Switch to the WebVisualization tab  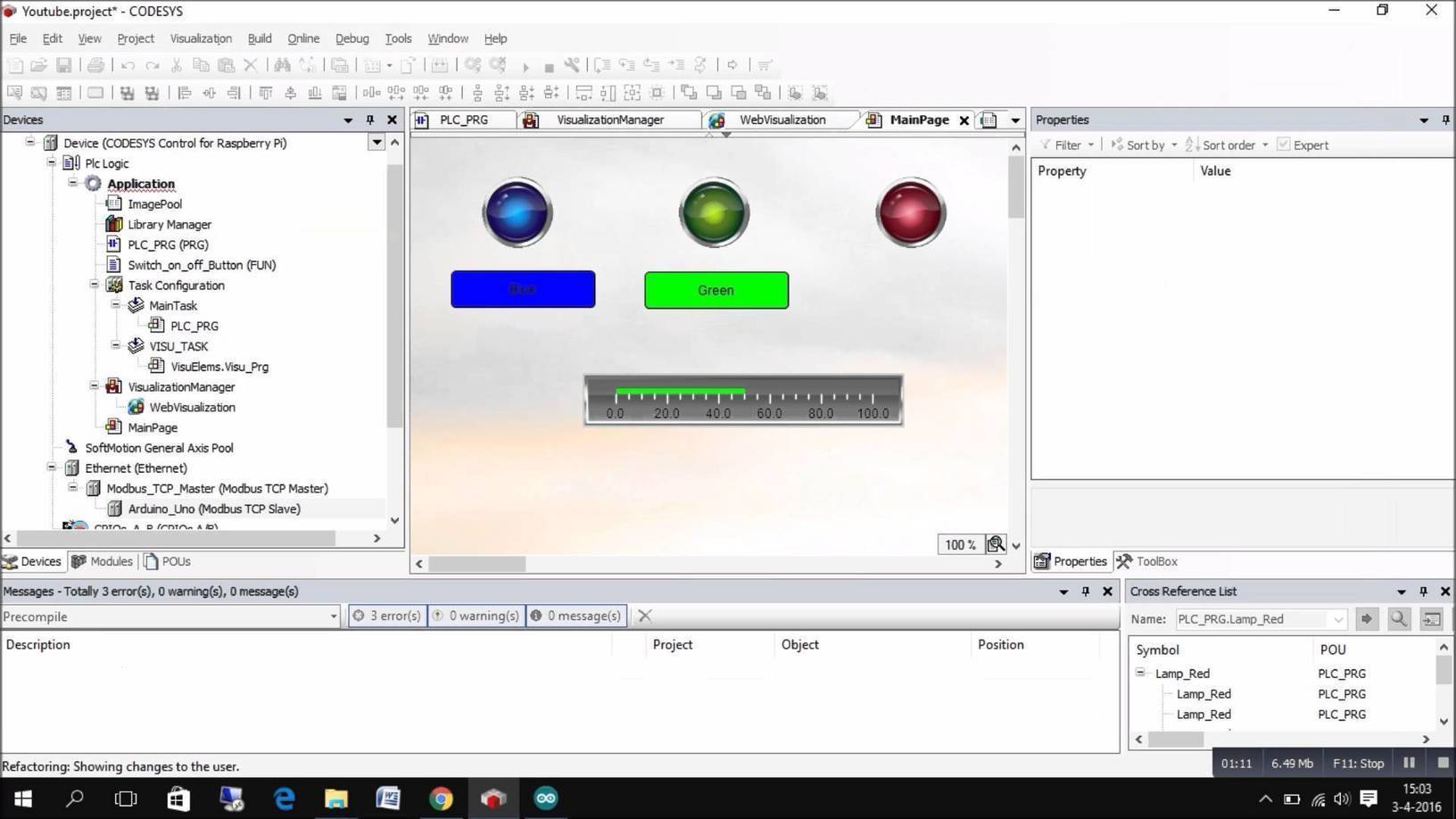tap(782, 119)
